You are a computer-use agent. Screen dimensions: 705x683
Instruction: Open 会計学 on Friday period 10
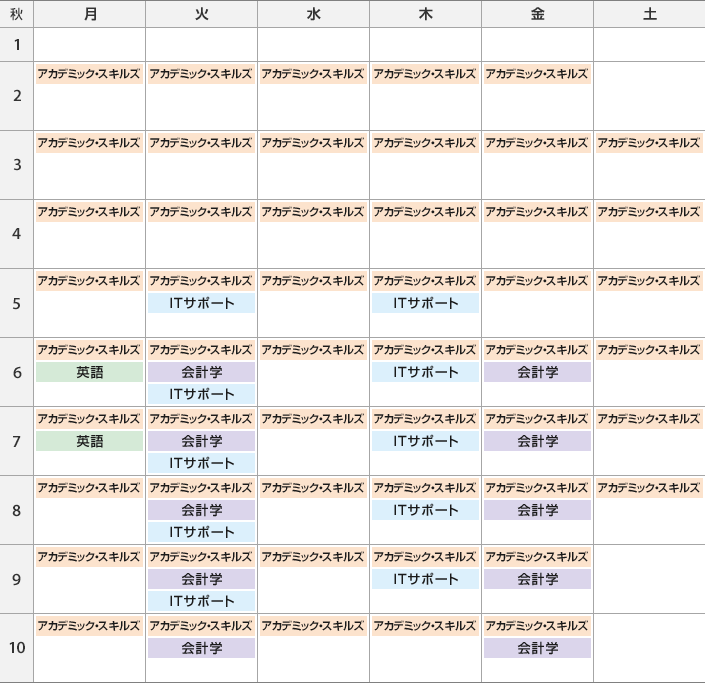tap(537, 648)
